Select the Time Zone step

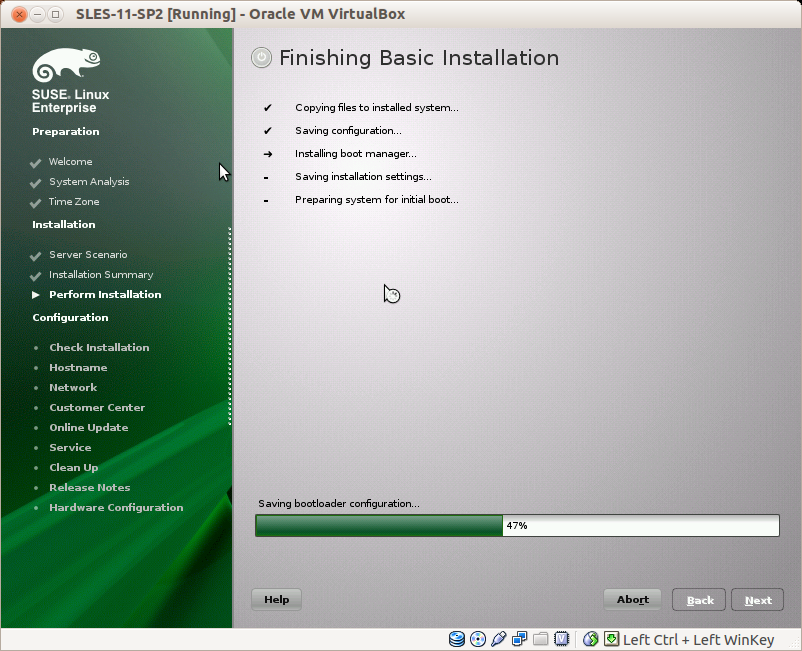(74, 201)
